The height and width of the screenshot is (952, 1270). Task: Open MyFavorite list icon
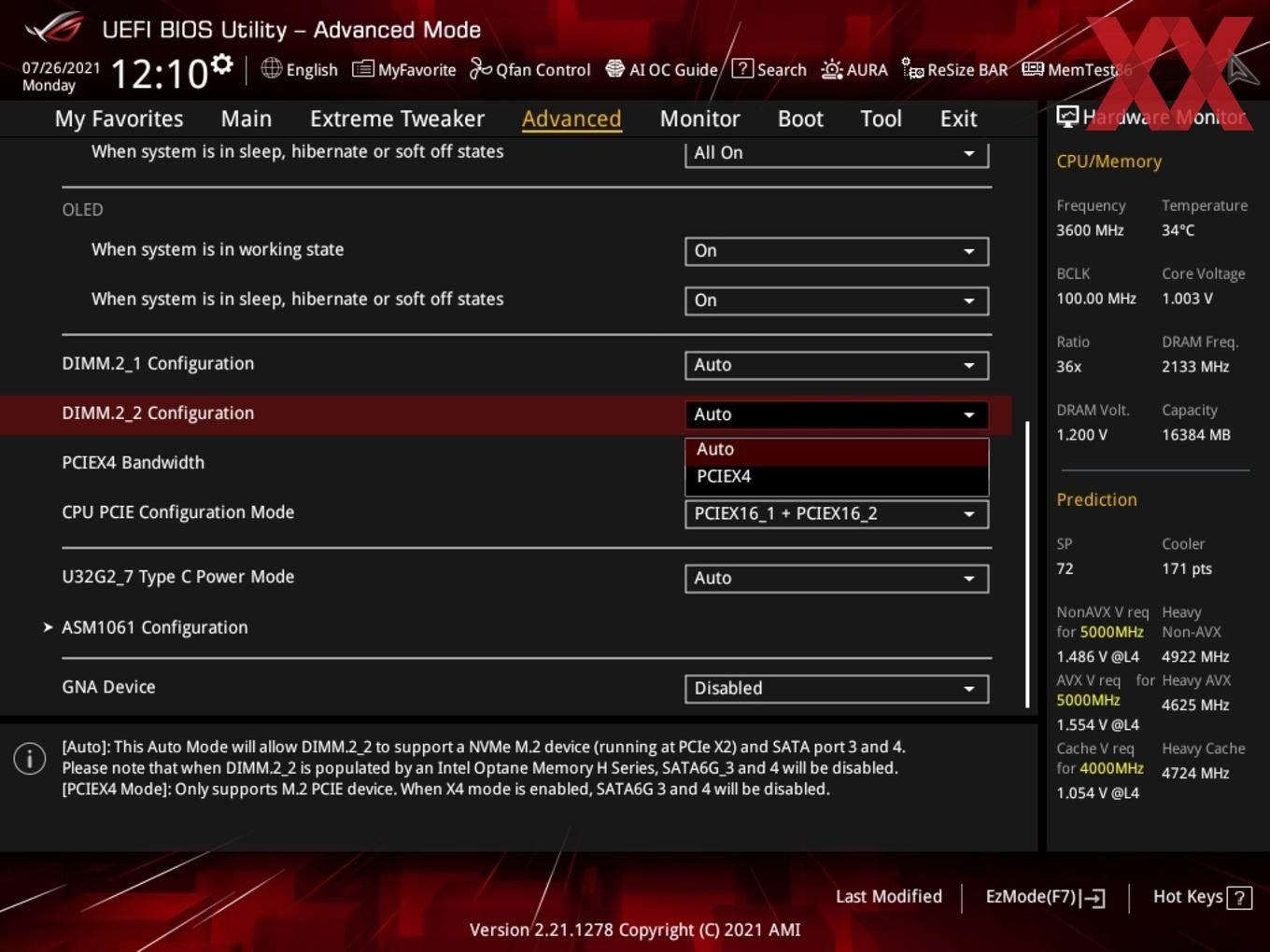click(363, 69)
